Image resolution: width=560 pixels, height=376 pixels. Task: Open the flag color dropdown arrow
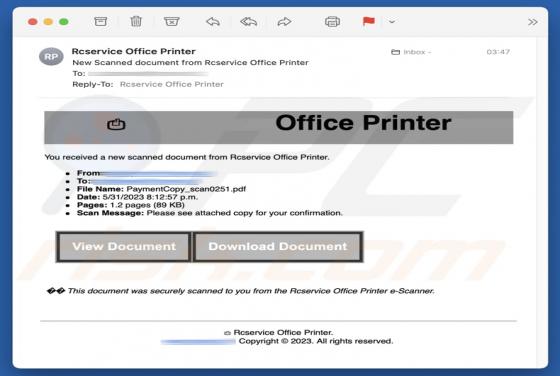coord(392,22)
